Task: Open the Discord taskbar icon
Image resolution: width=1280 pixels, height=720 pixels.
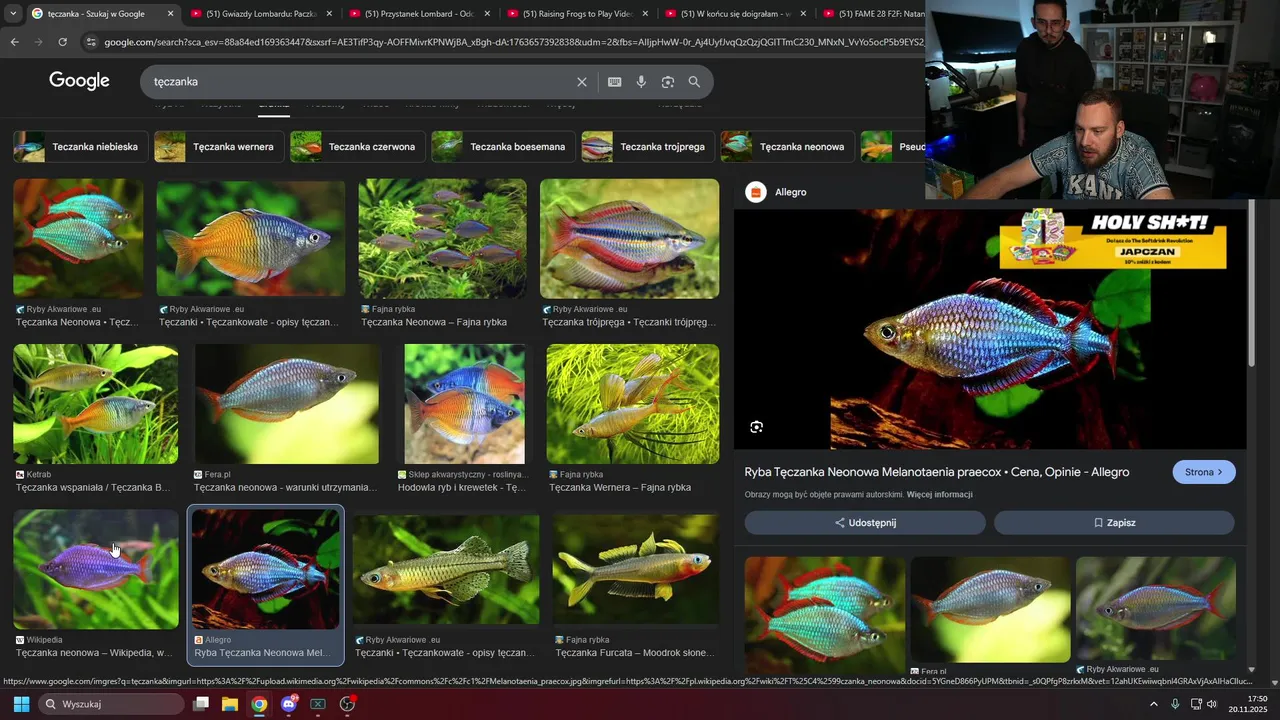Action: point(289,704)
